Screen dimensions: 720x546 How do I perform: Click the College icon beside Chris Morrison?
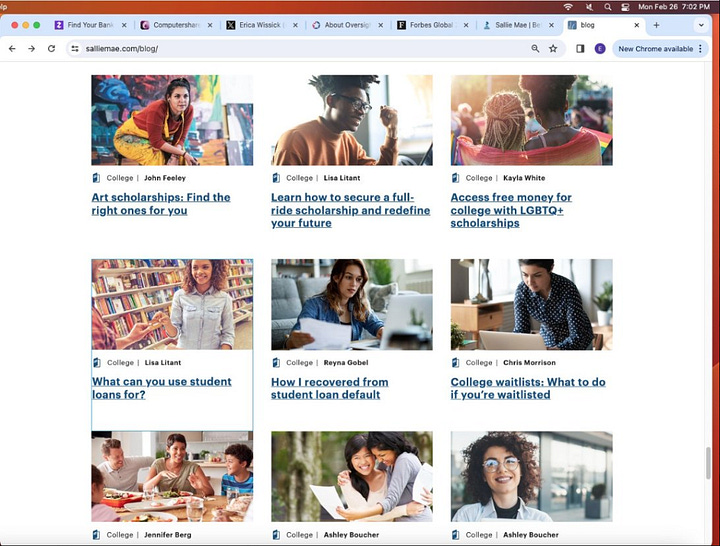pos(456,362)
